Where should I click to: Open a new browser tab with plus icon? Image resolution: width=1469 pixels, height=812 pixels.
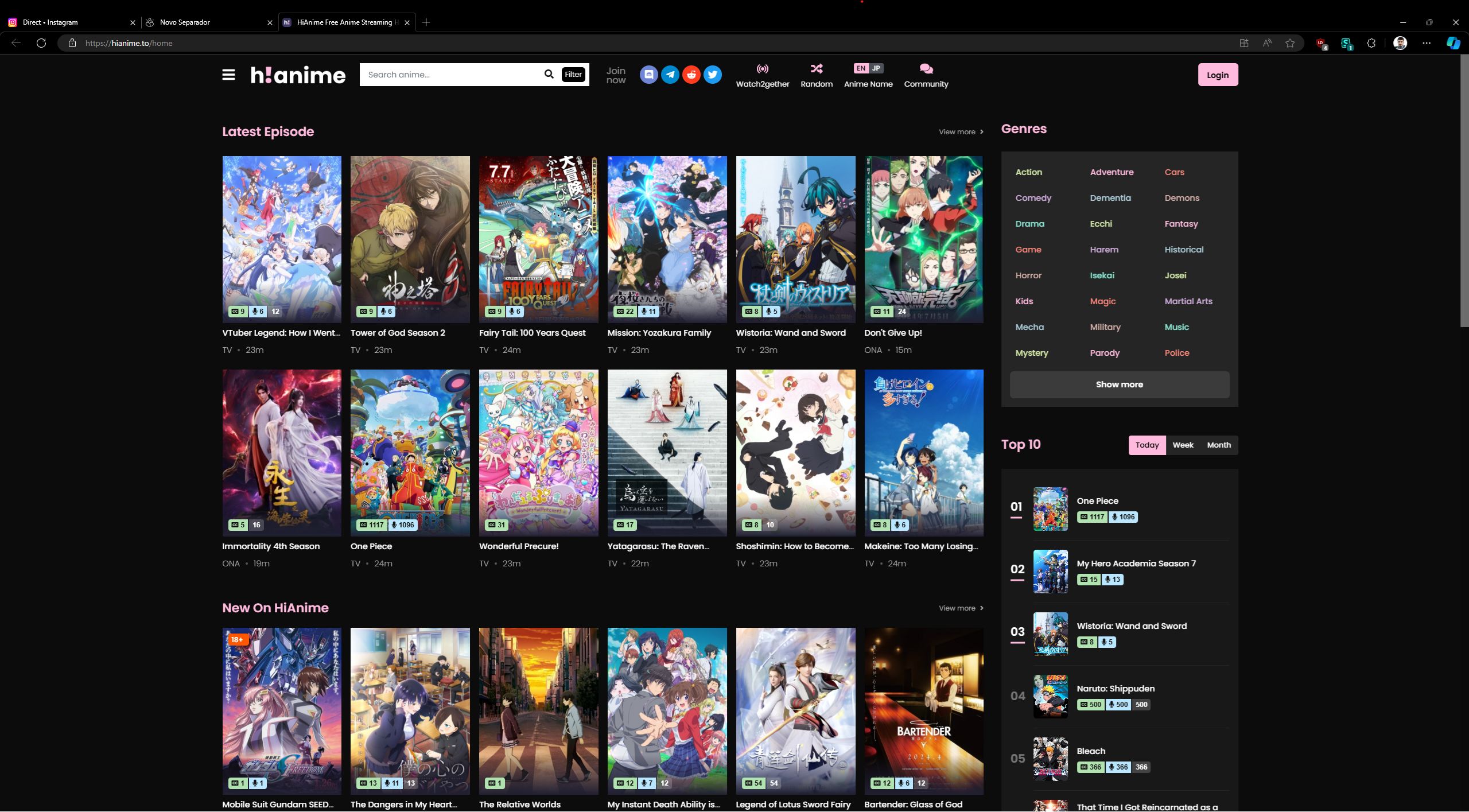point(426,22)
